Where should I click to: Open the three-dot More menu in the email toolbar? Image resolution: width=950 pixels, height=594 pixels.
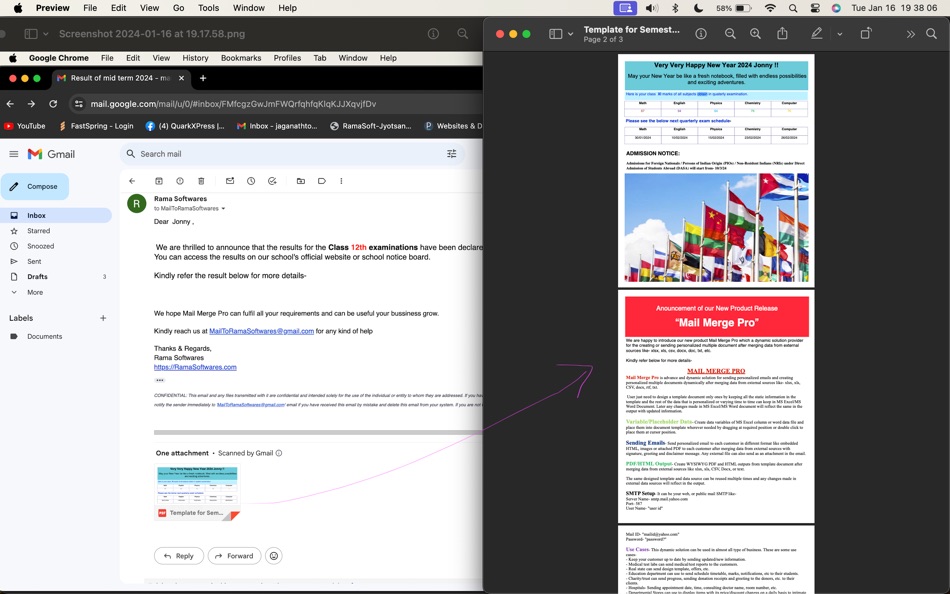click(x=341, y=181)
